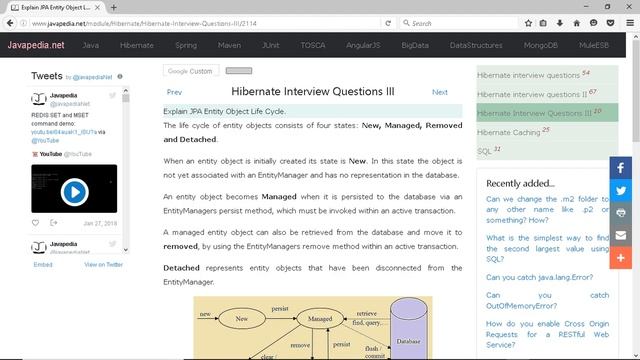The width and height of the screenshot is (640, 360).
Task: Click the Google Custom search field
Action: [x=191, y=71]
